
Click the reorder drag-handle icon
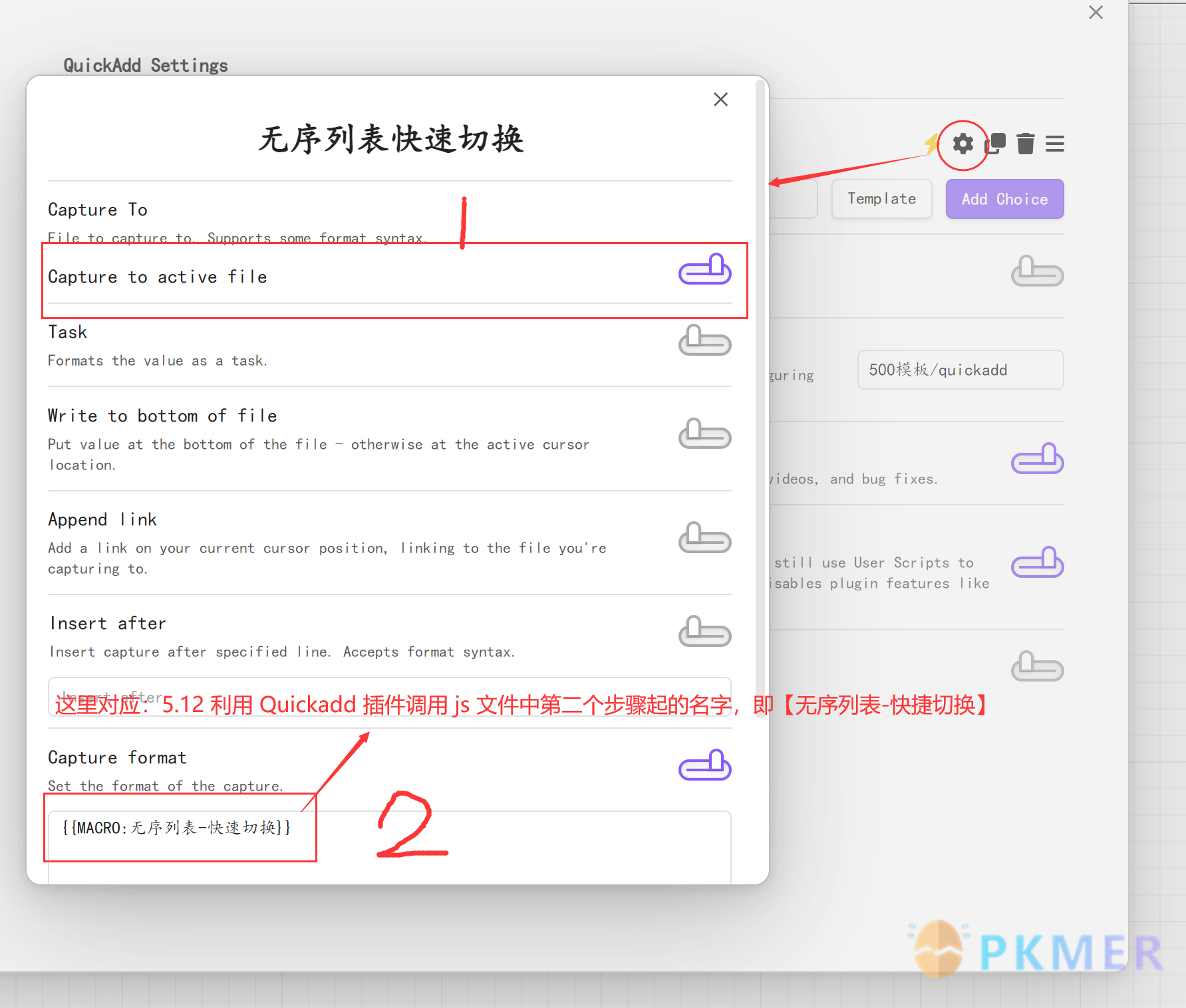[1054, 144]
